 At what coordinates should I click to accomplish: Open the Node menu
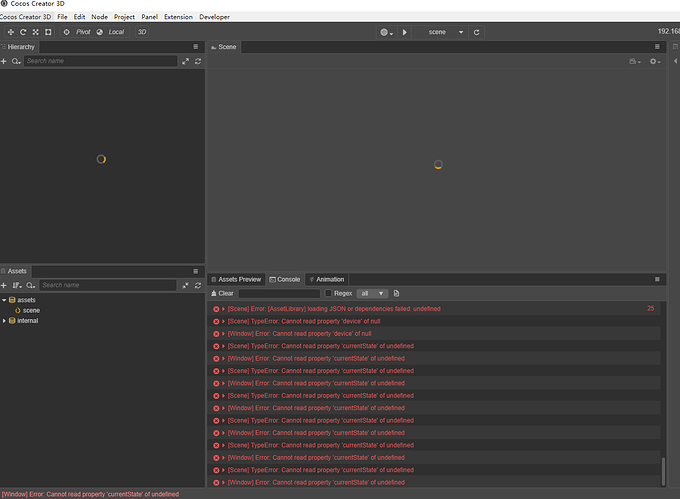(x=99, y=17)
